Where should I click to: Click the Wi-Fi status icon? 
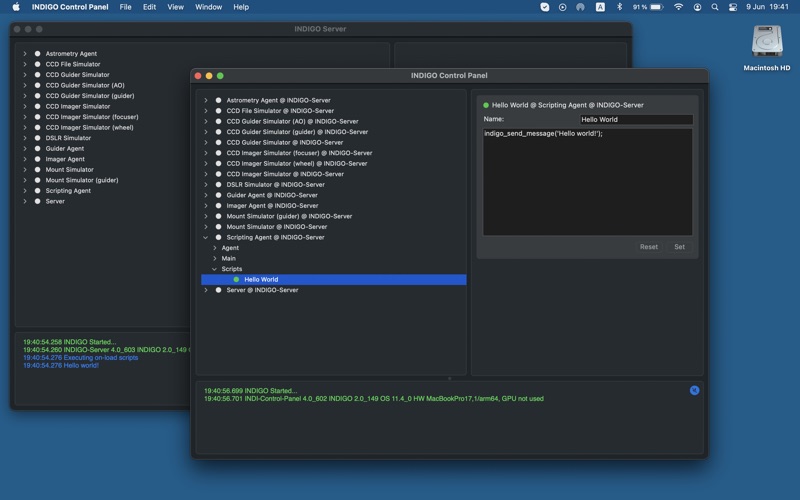click(x=678, y=7)
